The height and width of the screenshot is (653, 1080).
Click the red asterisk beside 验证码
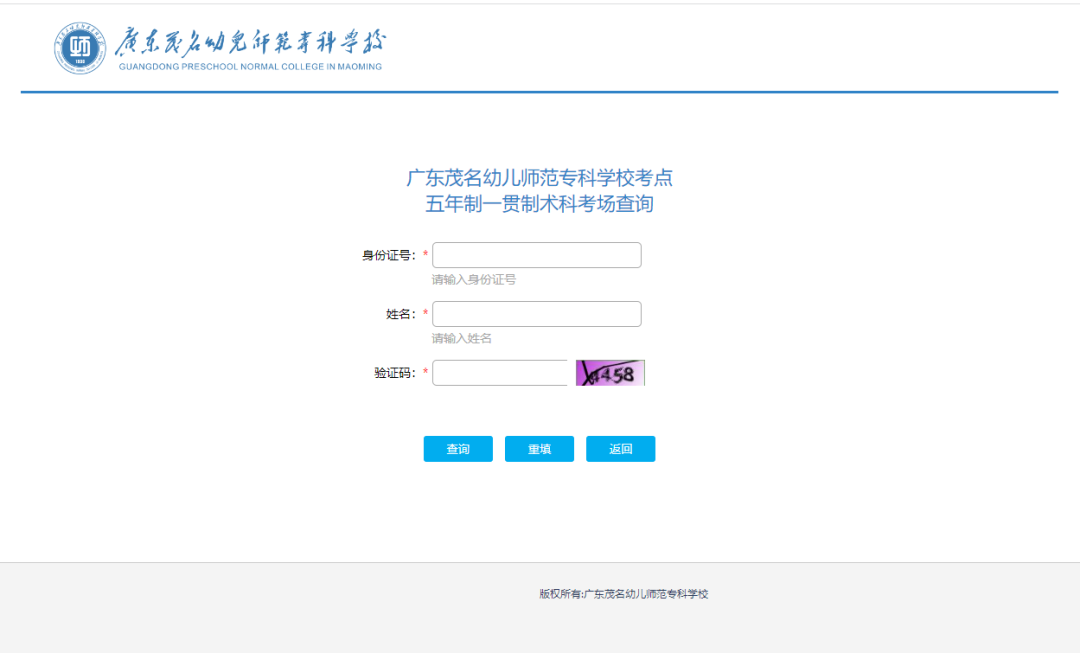(x=425, y=373)
